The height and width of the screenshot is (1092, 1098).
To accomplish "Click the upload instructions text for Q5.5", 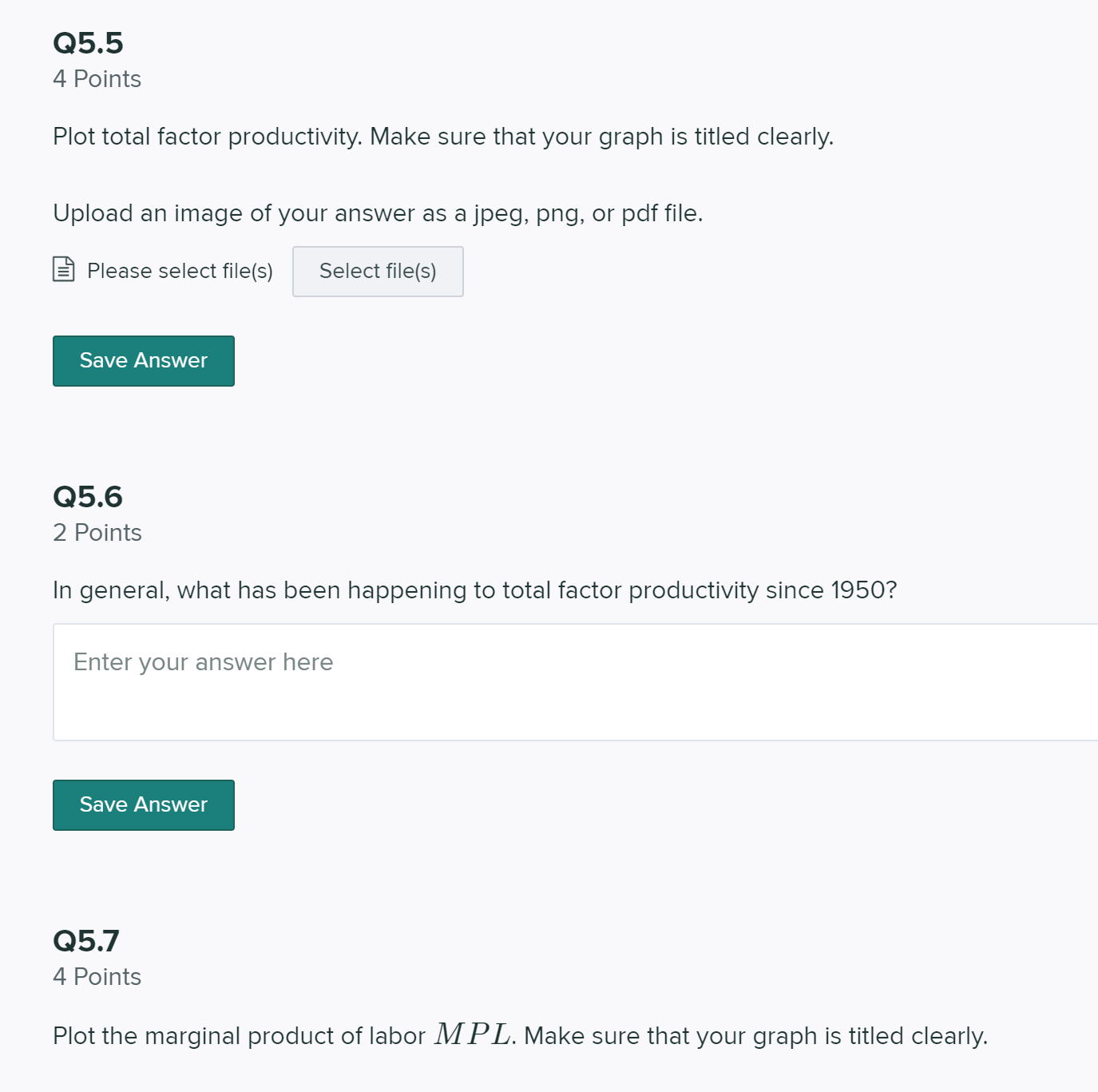I will coord(378,213).
